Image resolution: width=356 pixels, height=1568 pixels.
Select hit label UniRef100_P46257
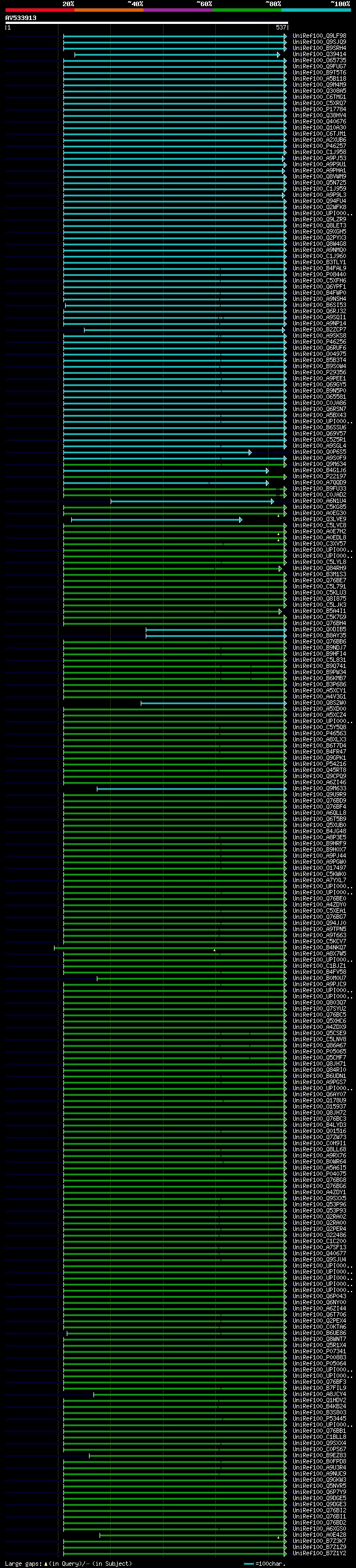[x=319, y=146]
